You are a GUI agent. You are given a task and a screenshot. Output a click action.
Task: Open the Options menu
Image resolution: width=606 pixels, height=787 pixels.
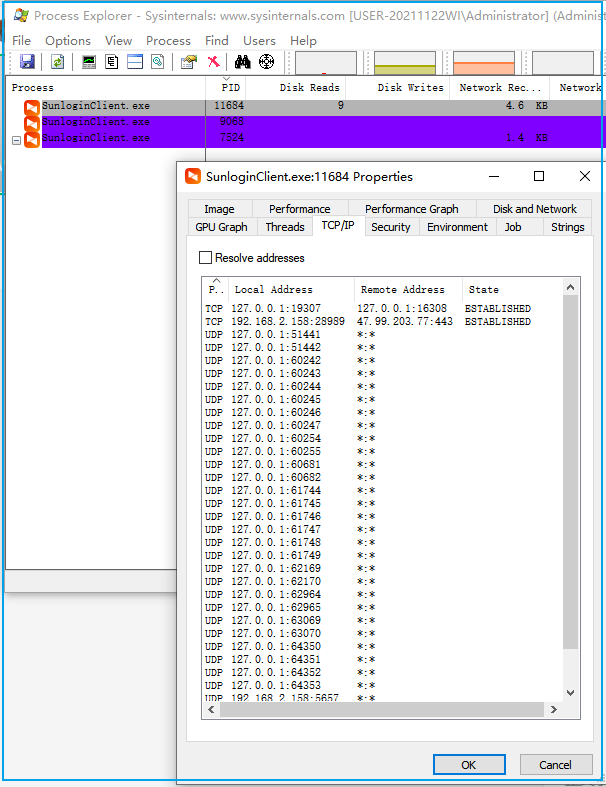(68, 40)
